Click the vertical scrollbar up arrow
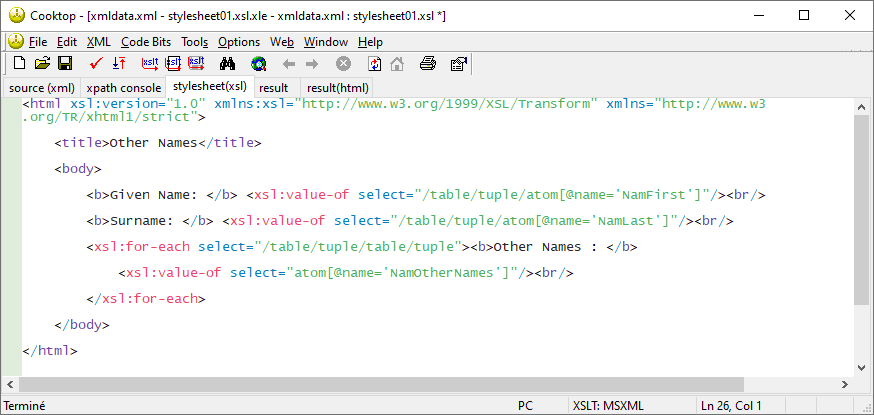 [x=861, y=107]
